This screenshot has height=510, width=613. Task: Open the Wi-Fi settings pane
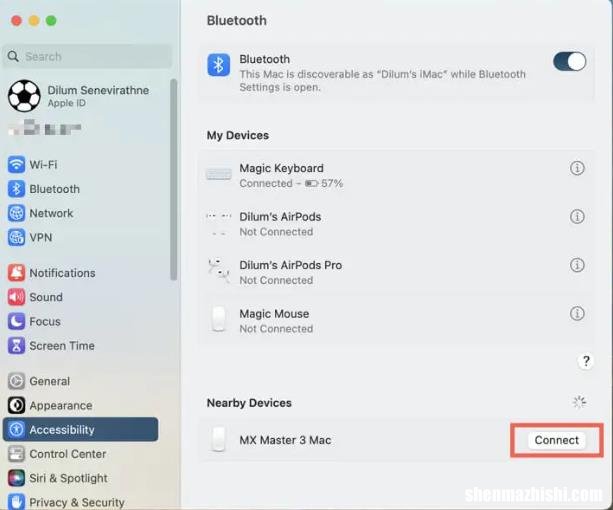(43, 165)
